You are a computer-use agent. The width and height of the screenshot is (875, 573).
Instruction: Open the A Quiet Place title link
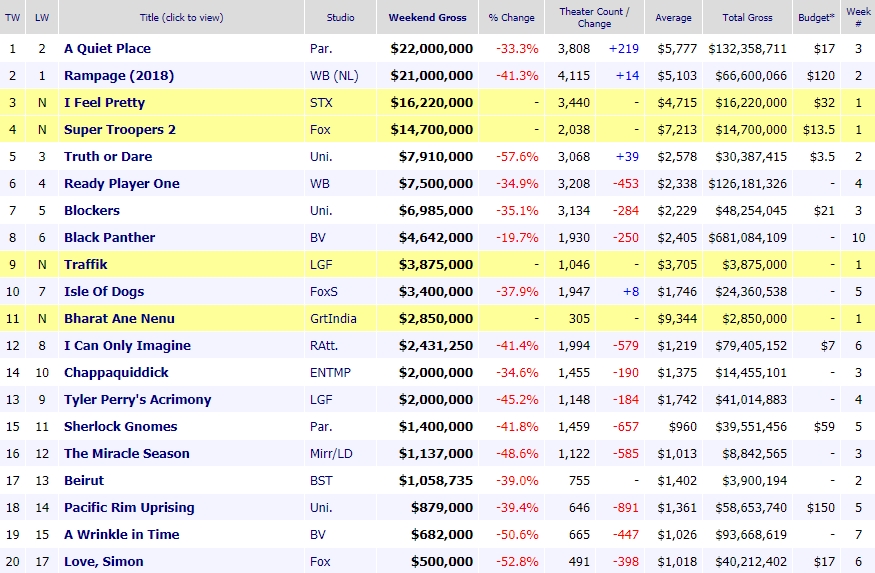[x=107, y=49]
